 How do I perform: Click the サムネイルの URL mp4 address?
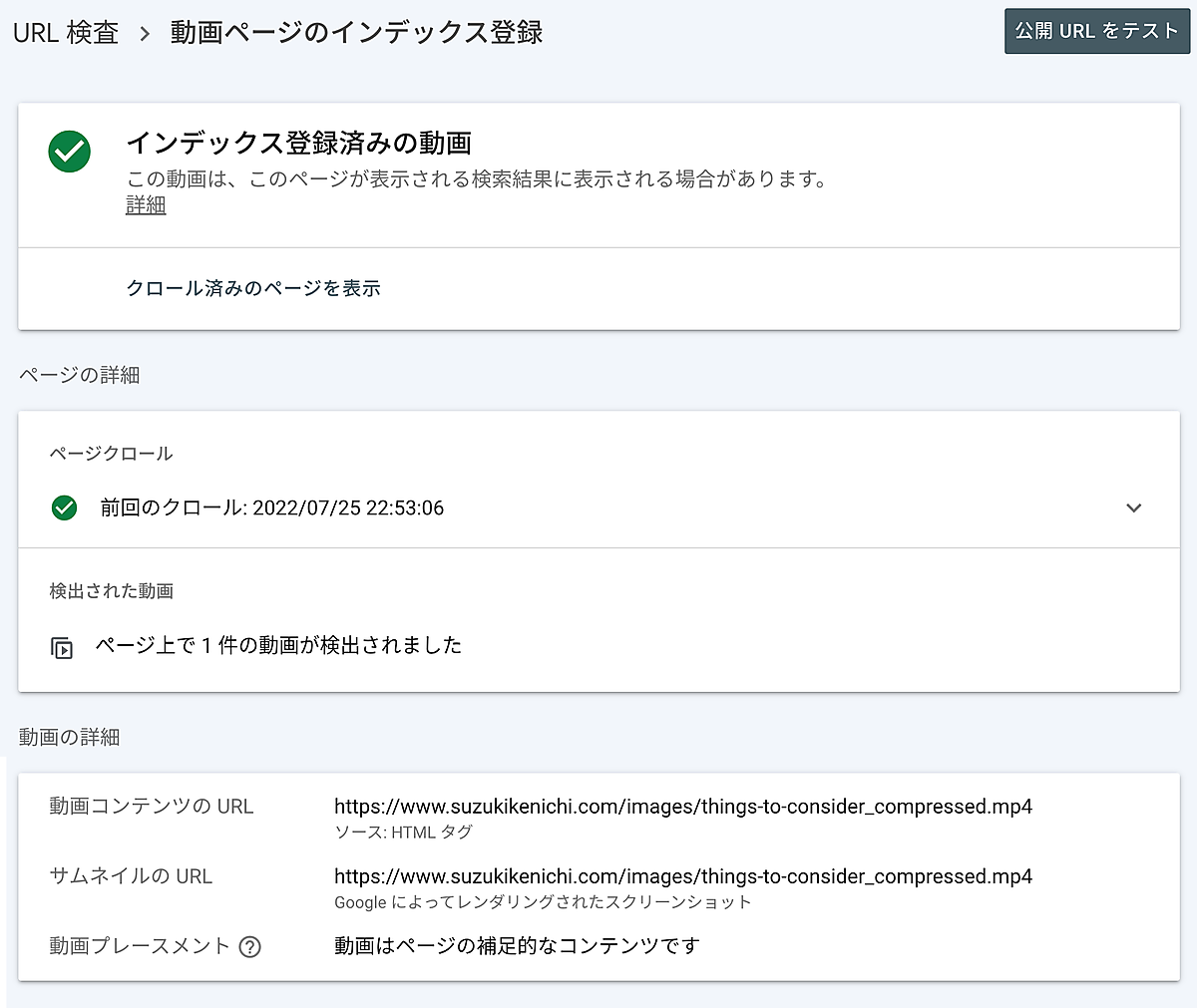click(x=682, y=876)
